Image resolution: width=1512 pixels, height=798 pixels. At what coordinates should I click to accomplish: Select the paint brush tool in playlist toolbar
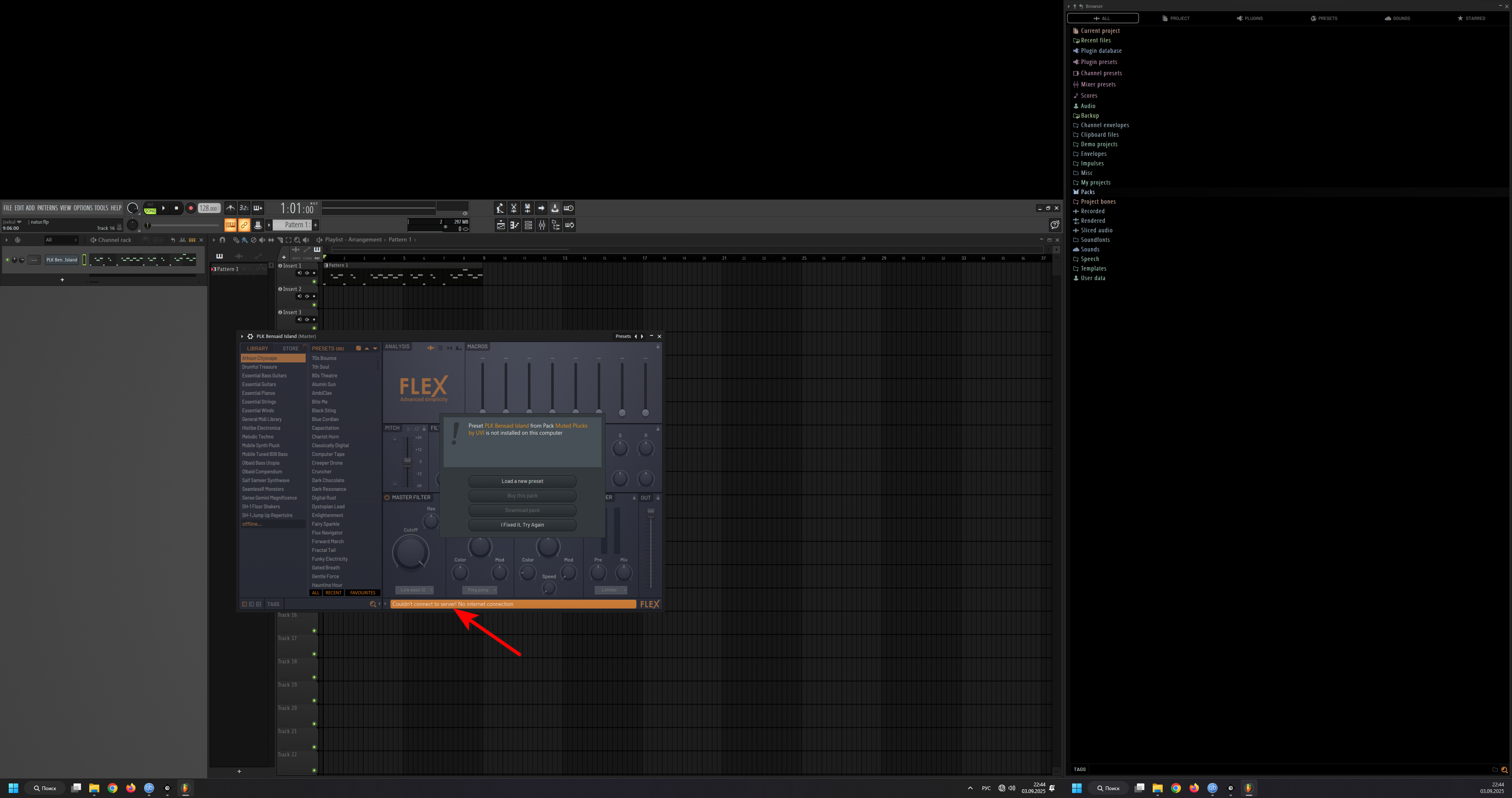pyautogui.click(x=245, y=239)
